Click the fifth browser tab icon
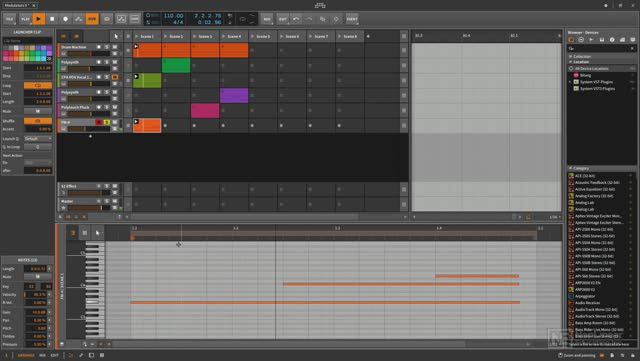This screenshot has height=361, width=640. tap(612, 40)
